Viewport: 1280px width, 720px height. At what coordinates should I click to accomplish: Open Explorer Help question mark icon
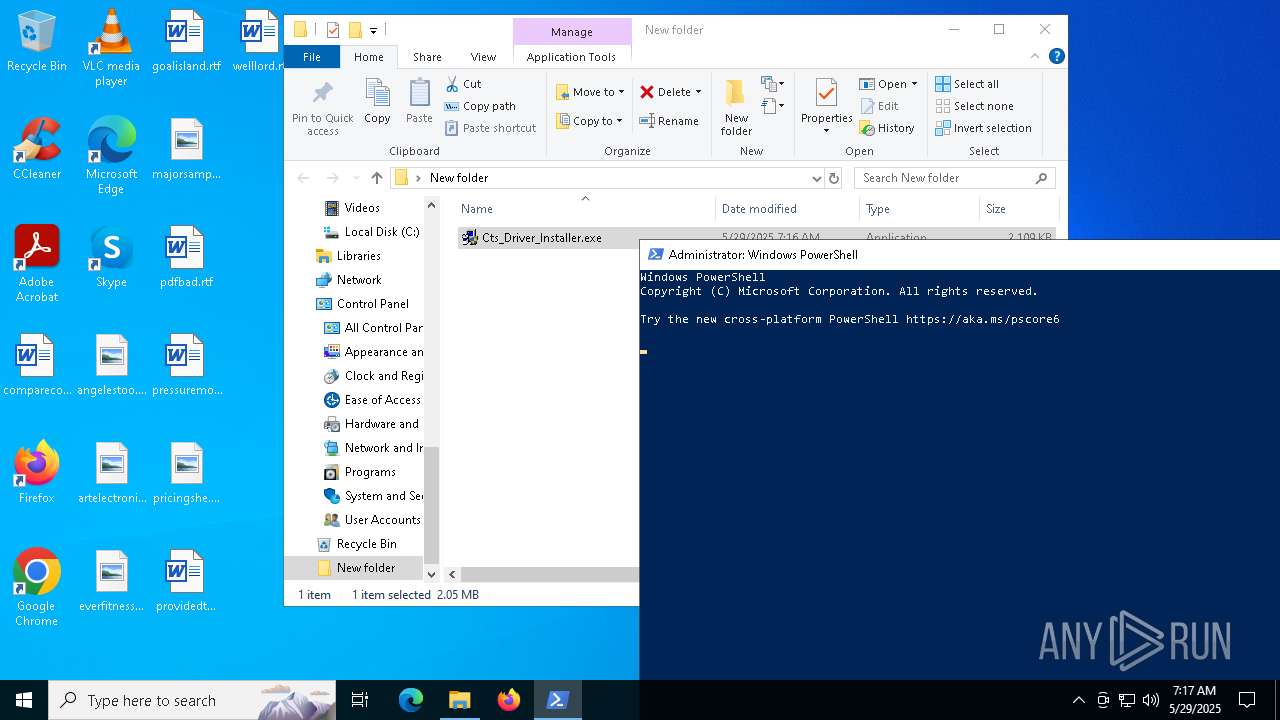[x=1056, y=57]
